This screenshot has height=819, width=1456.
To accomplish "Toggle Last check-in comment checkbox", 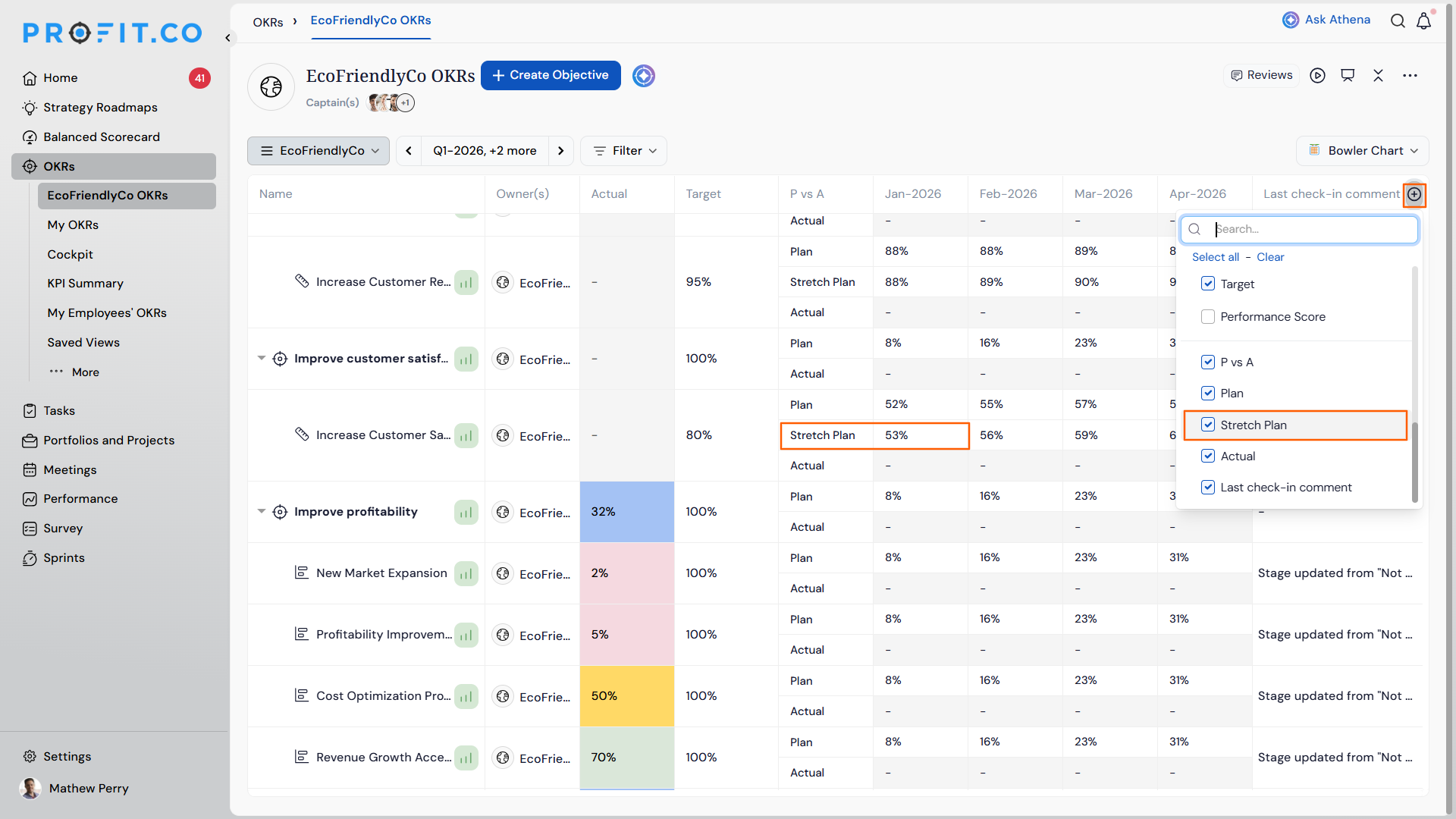I will (1208, 488).
